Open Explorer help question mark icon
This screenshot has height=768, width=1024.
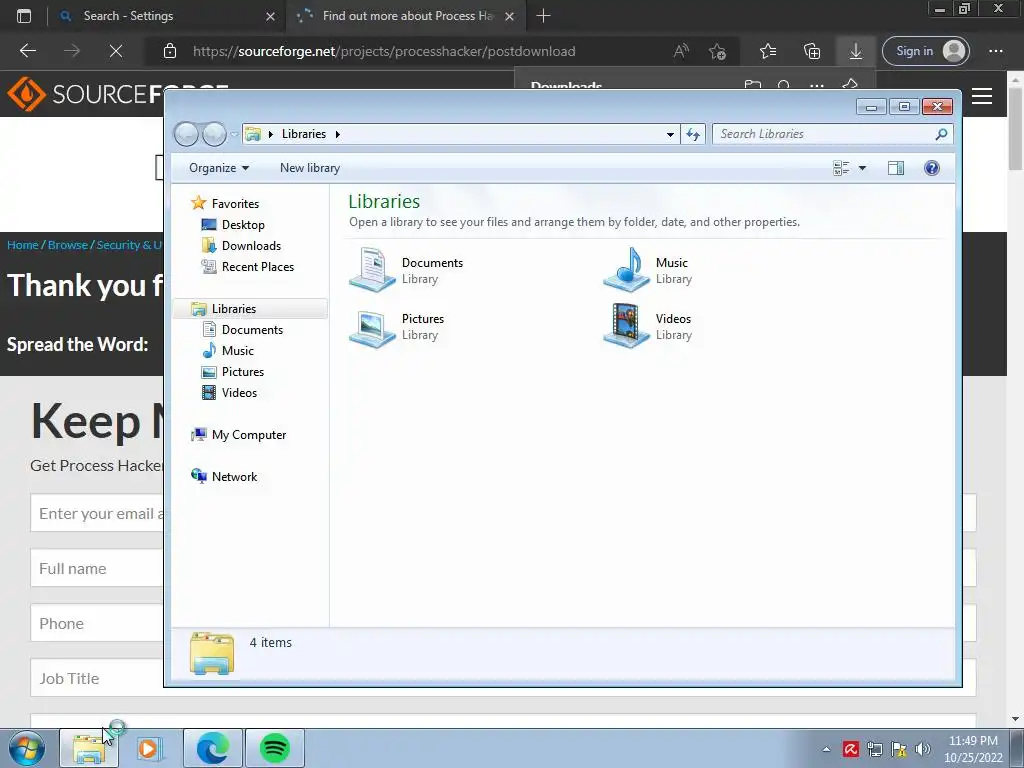coord(932,168)
